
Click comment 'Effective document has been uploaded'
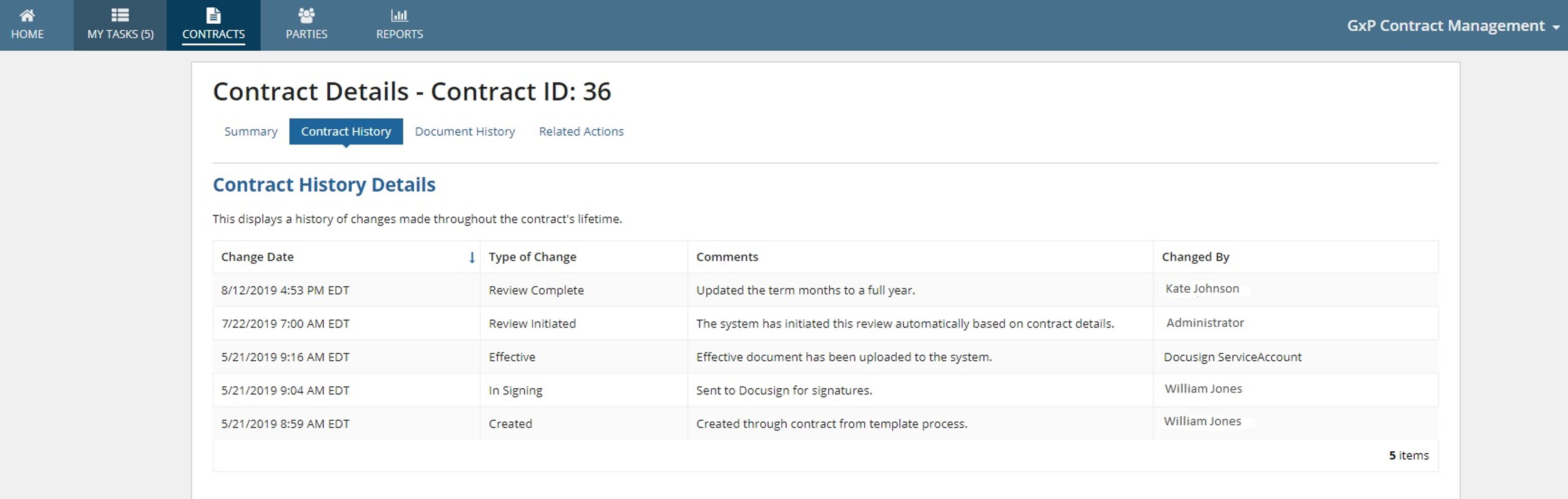(x=844, y=357)
